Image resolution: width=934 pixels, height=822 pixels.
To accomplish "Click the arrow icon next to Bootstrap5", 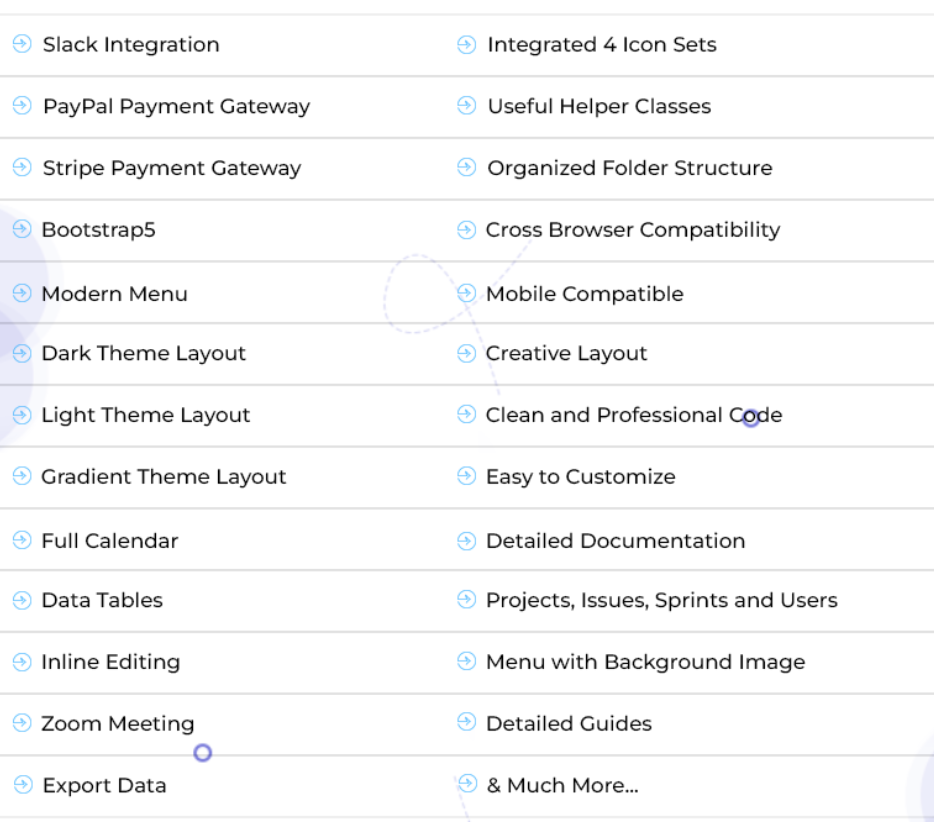I will tap(22, 230).
